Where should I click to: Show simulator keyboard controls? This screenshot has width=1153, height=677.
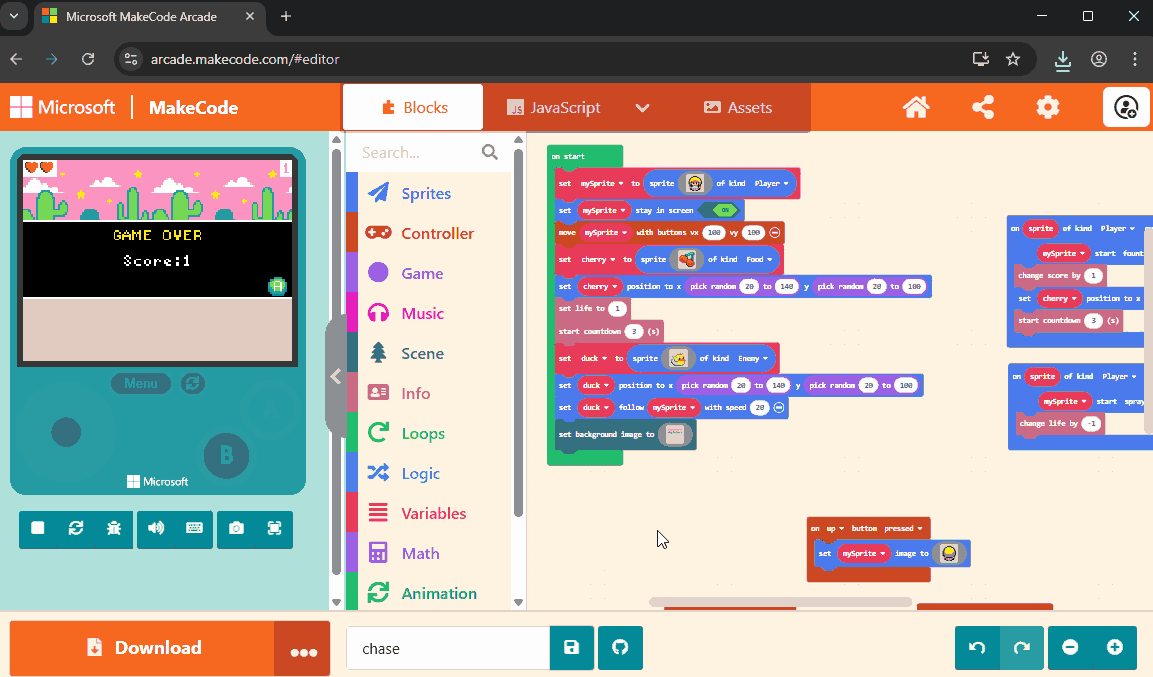194,529
